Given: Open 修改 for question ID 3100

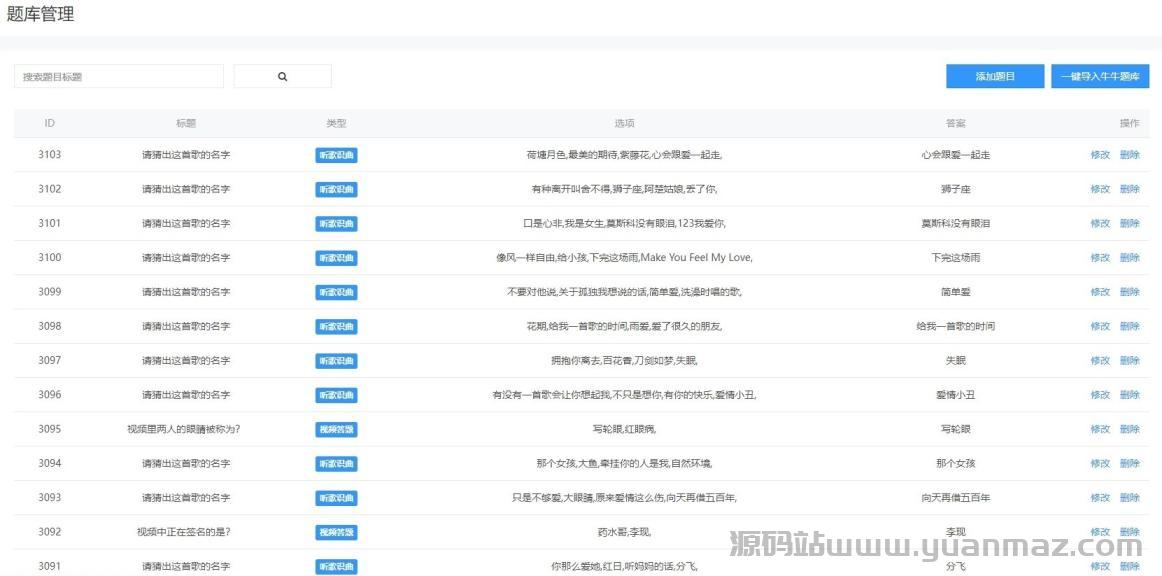Looking at the screenshot, I should [1100, 258].
